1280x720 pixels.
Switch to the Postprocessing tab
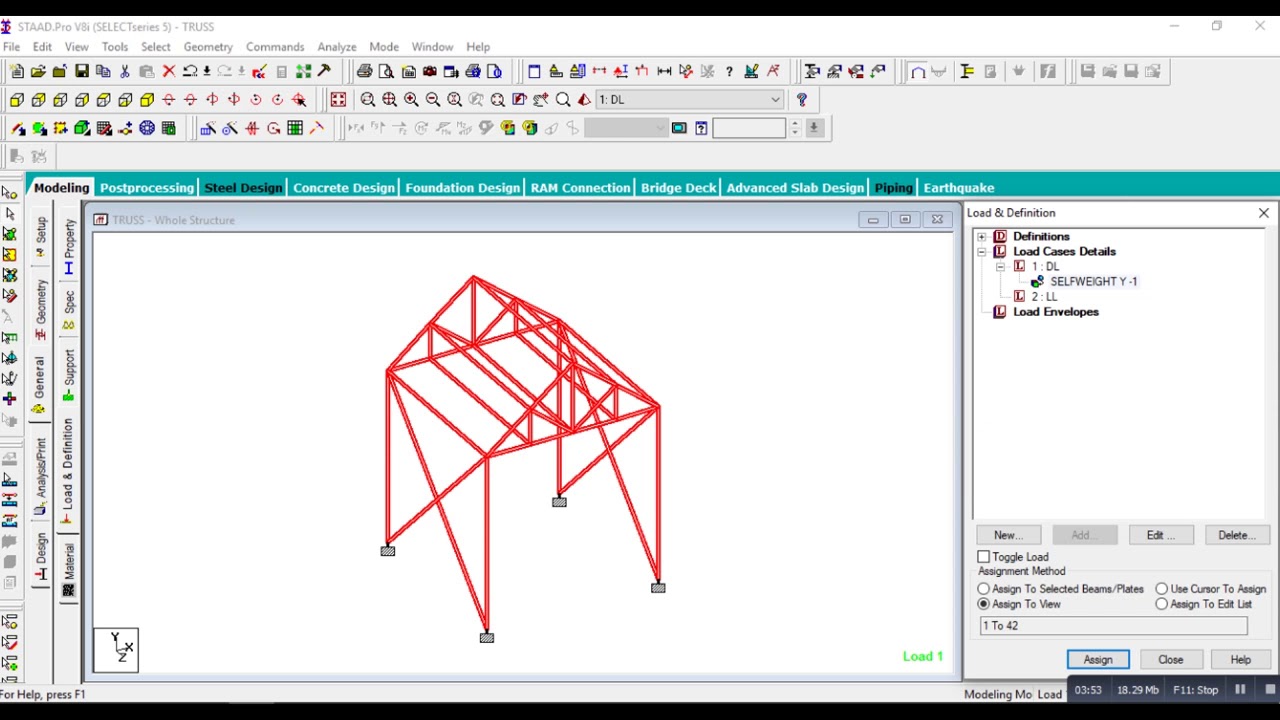(x=147, y=188)
